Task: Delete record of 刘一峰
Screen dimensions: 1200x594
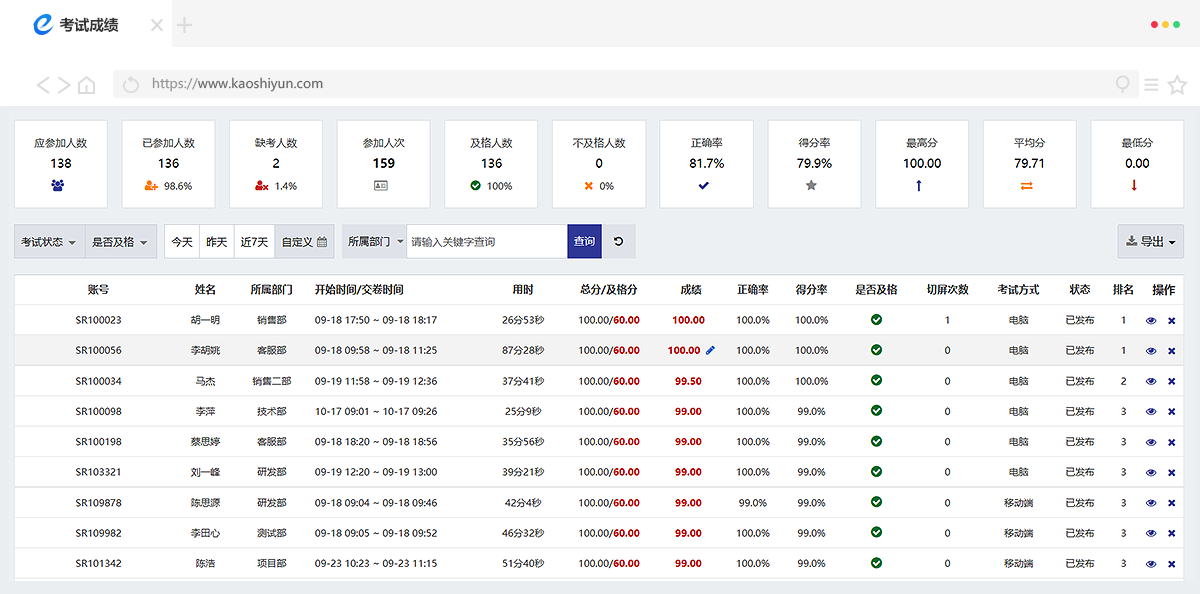Action: coord(1172,473)
